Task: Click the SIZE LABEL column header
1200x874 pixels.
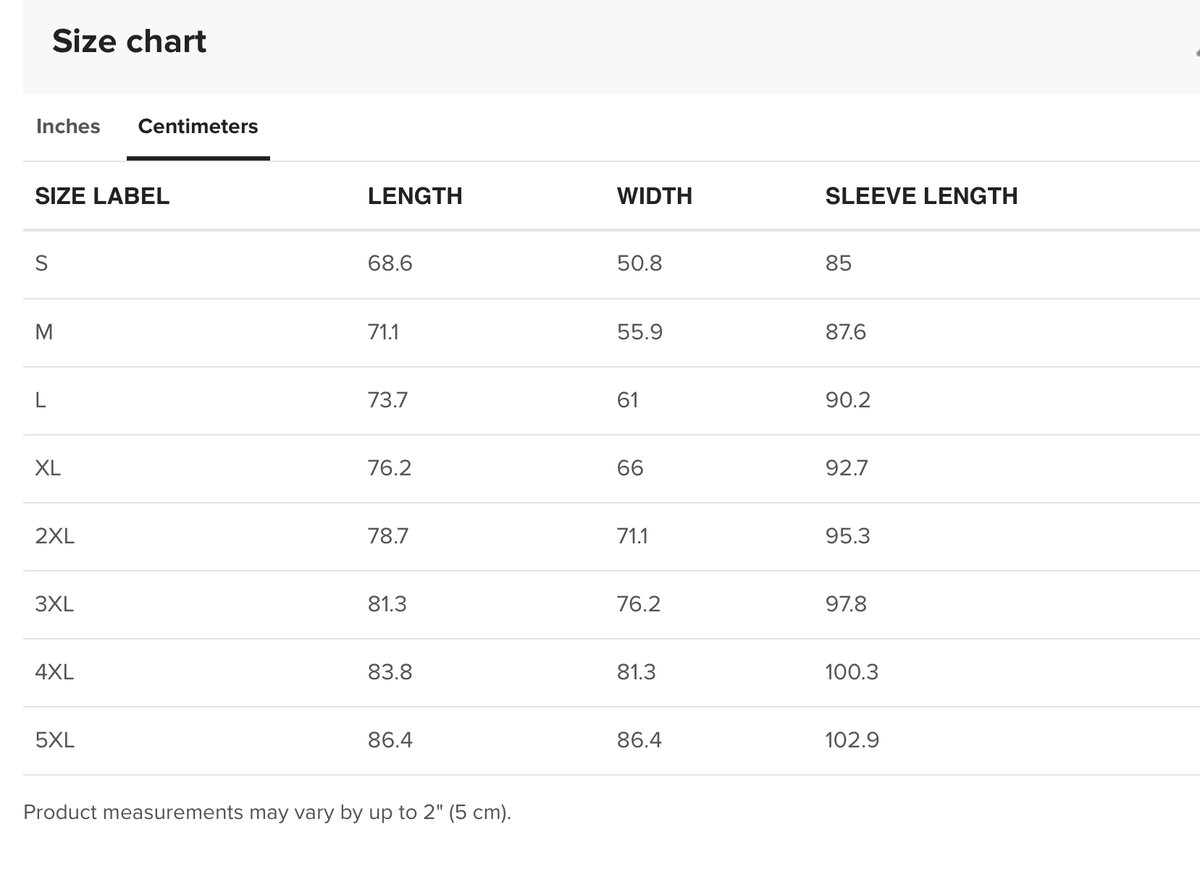Action: pos(102,196)
